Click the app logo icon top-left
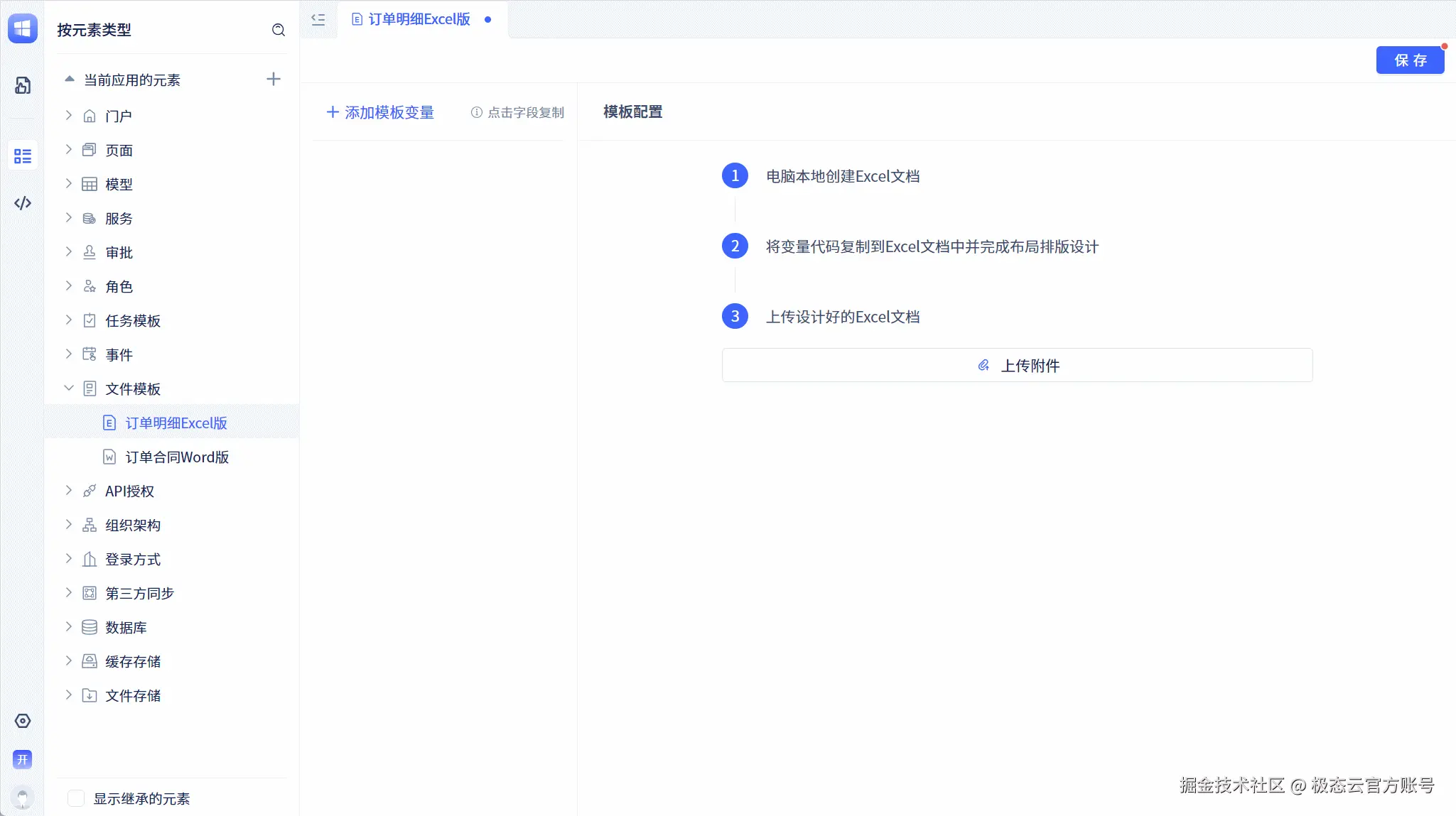1456x816 pixels. click(22, 28)
